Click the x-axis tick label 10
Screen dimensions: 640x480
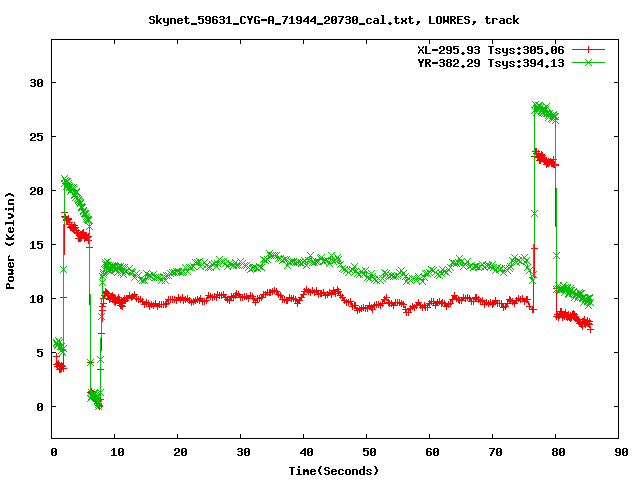[x=118, y=452]
